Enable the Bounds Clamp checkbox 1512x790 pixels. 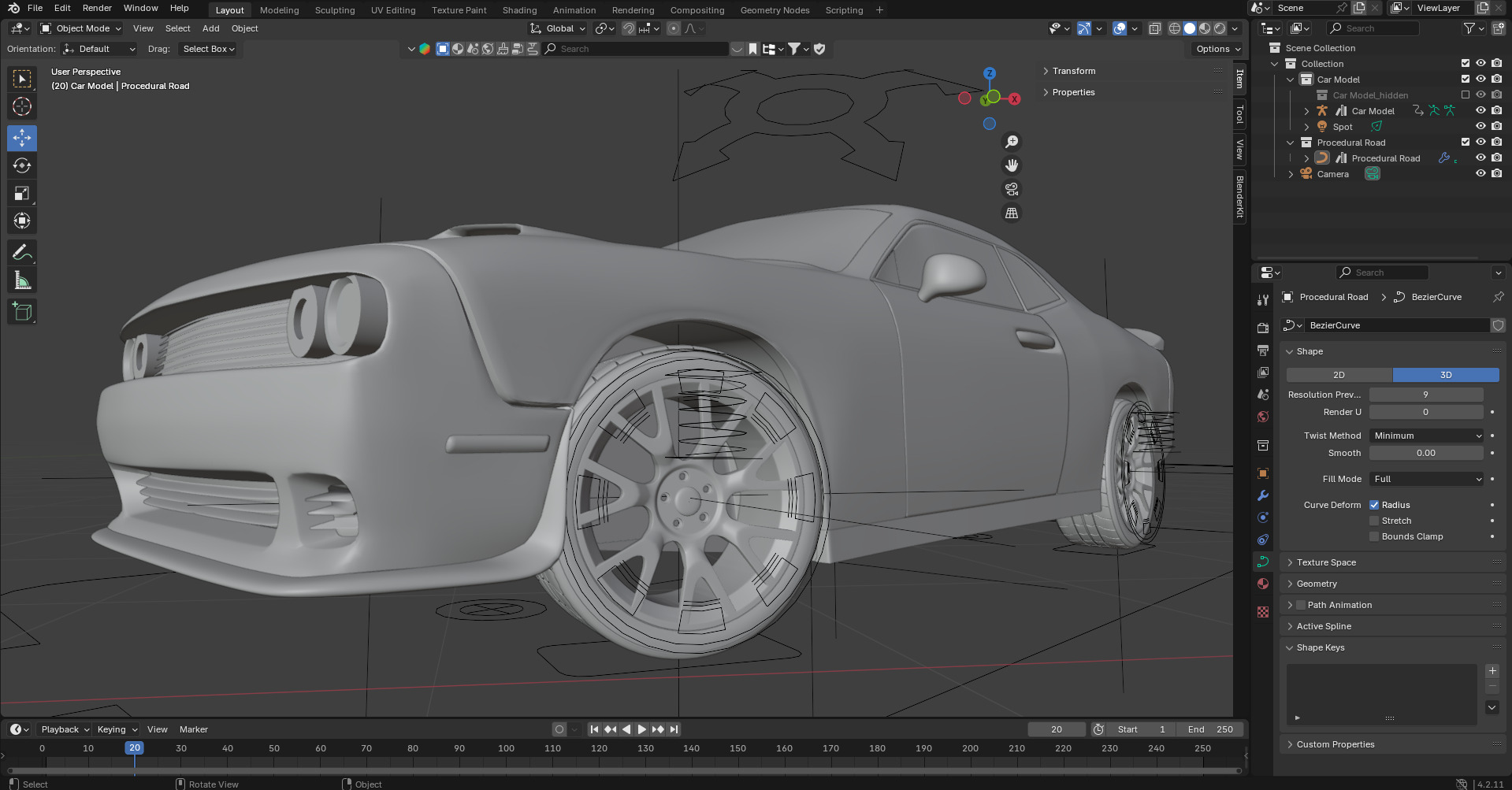coord(1374,536)
